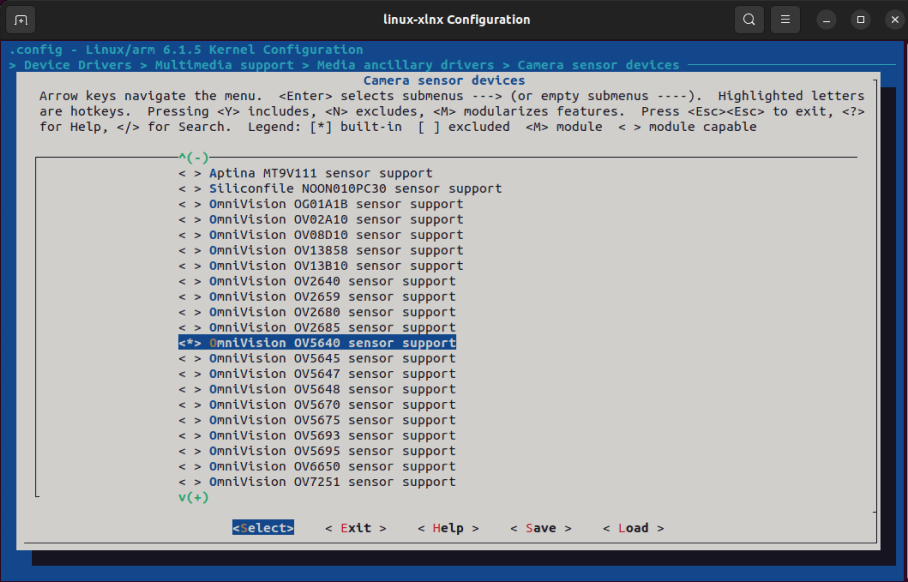Click the highlighted Select button
Image resolution: width=908 pixels, height=582 pixels.
[263, 528]
